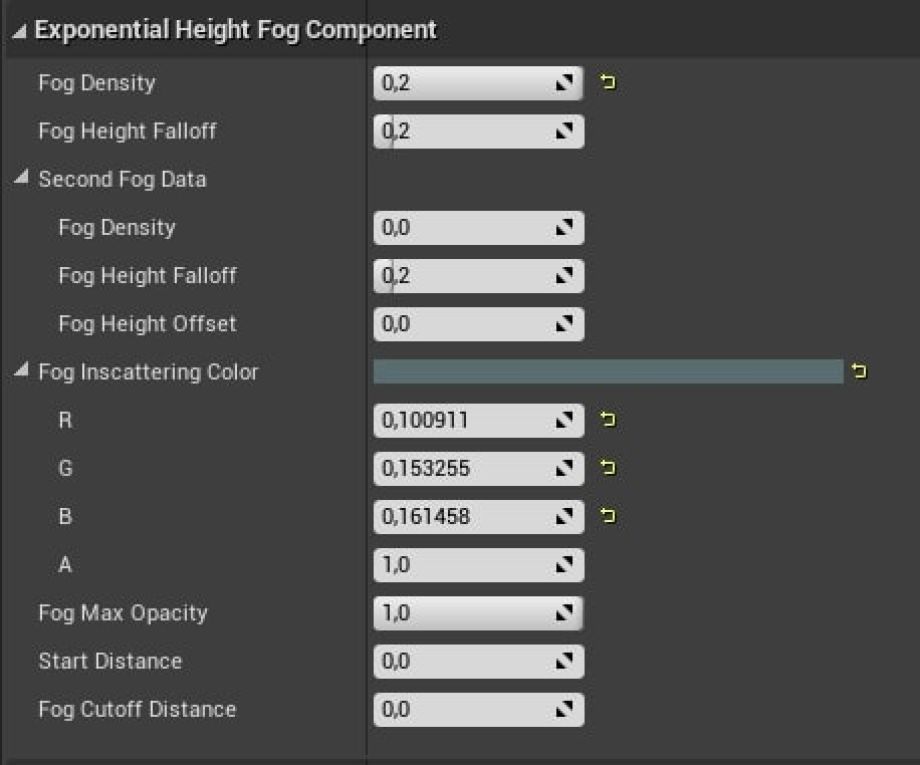Viewport: 920px width, 765px height.
Task: Collapse the Second Fog Data group
Action: pyautogui.click(x=21, y=179)
